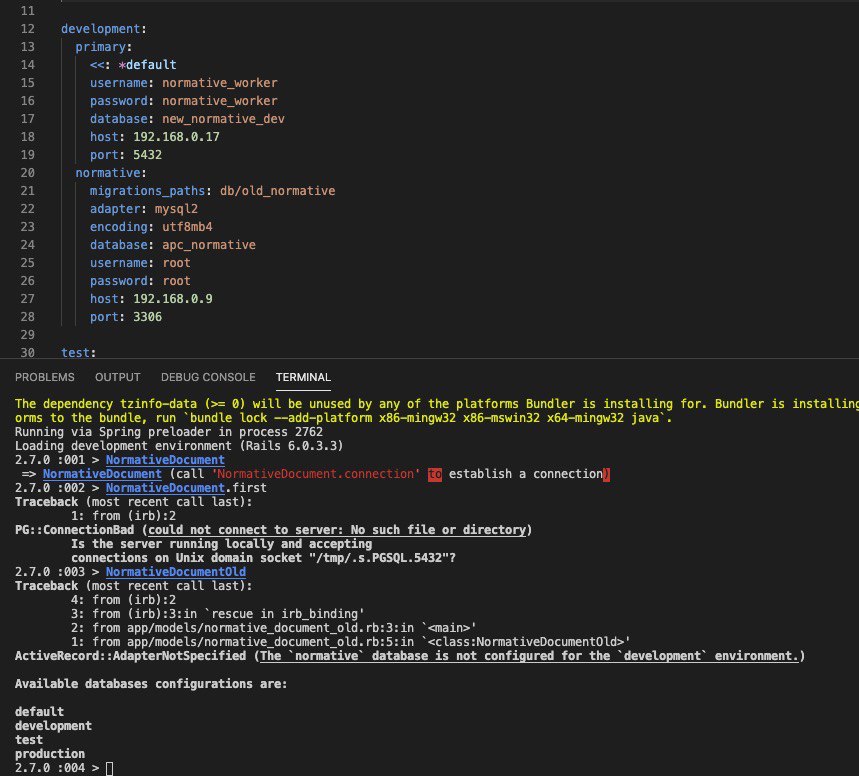Viewport: 859px width, 776px height.
Task: Click 'root' value on password line 26
Action: tap(176, 281)
